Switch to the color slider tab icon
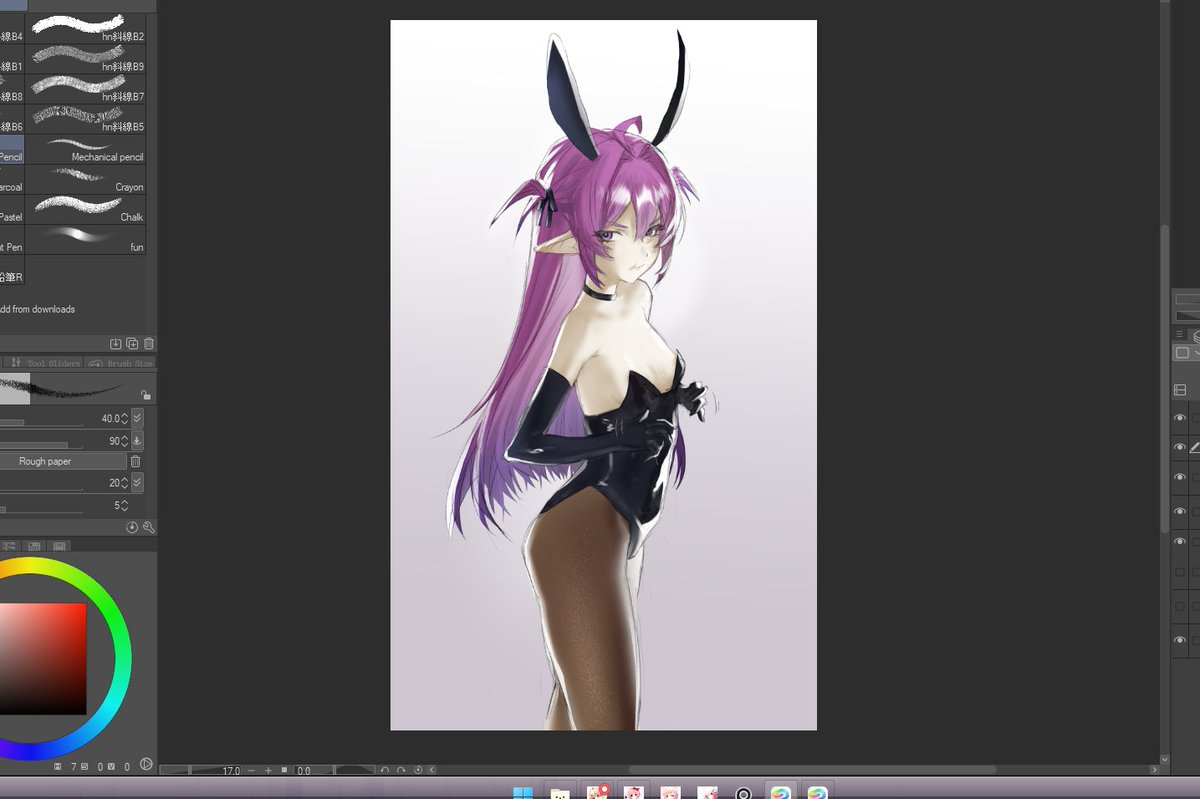 click(x=10, y=546)
